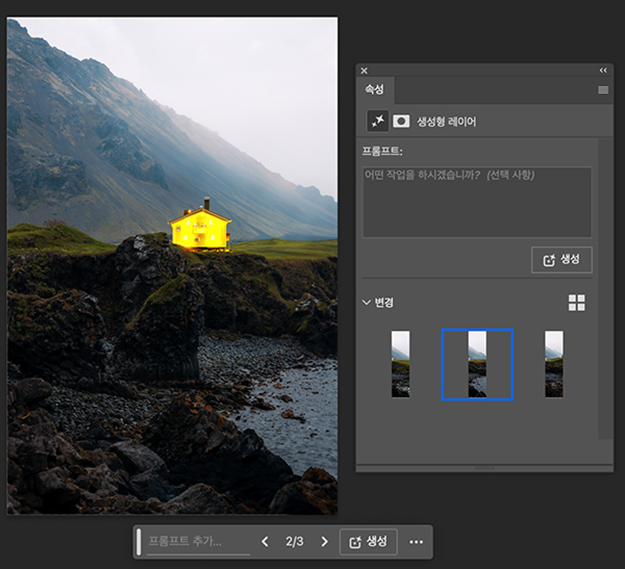Click 생성 button in contextual taskbar
The image size is (625, 569).
[368, 542]
